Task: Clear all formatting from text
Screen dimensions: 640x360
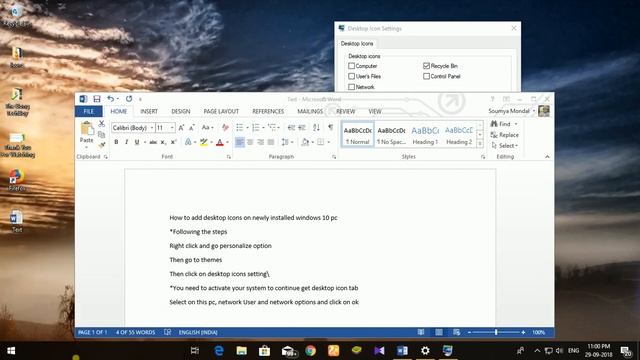Action: click(x=225, y=128)
